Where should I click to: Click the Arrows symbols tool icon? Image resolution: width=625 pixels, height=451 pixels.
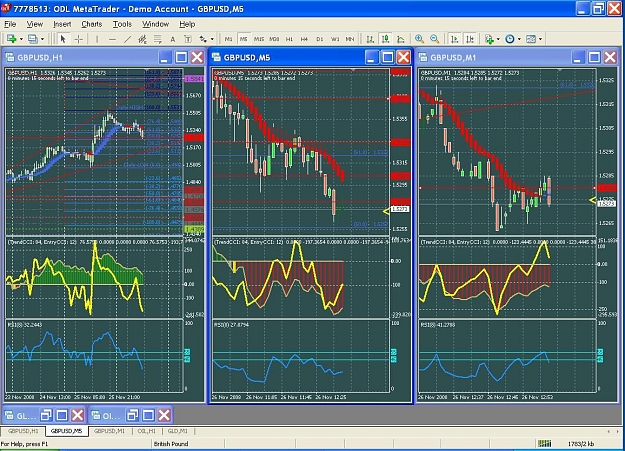203,39
